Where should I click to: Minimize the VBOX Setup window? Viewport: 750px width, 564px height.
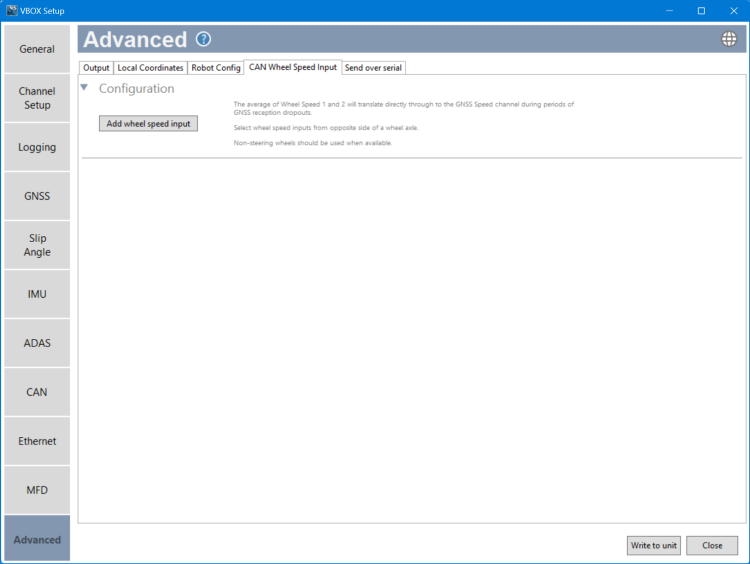click(669, 11)
